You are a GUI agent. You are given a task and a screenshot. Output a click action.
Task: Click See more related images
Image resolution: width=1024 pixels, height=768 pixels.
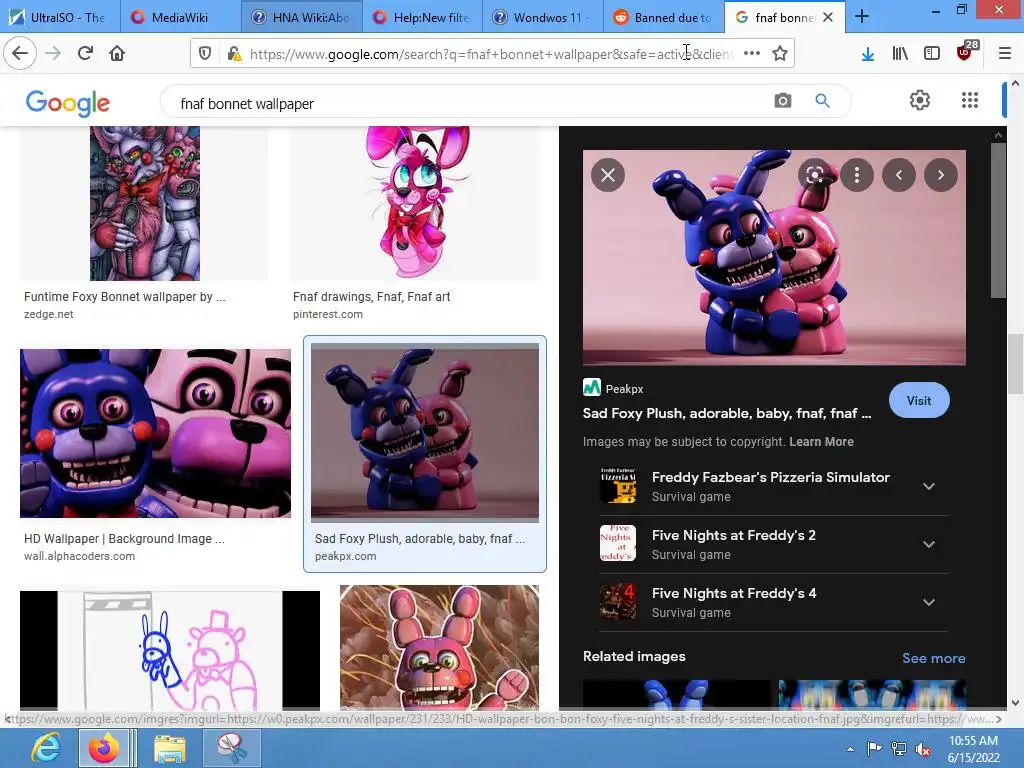point(933,658)
